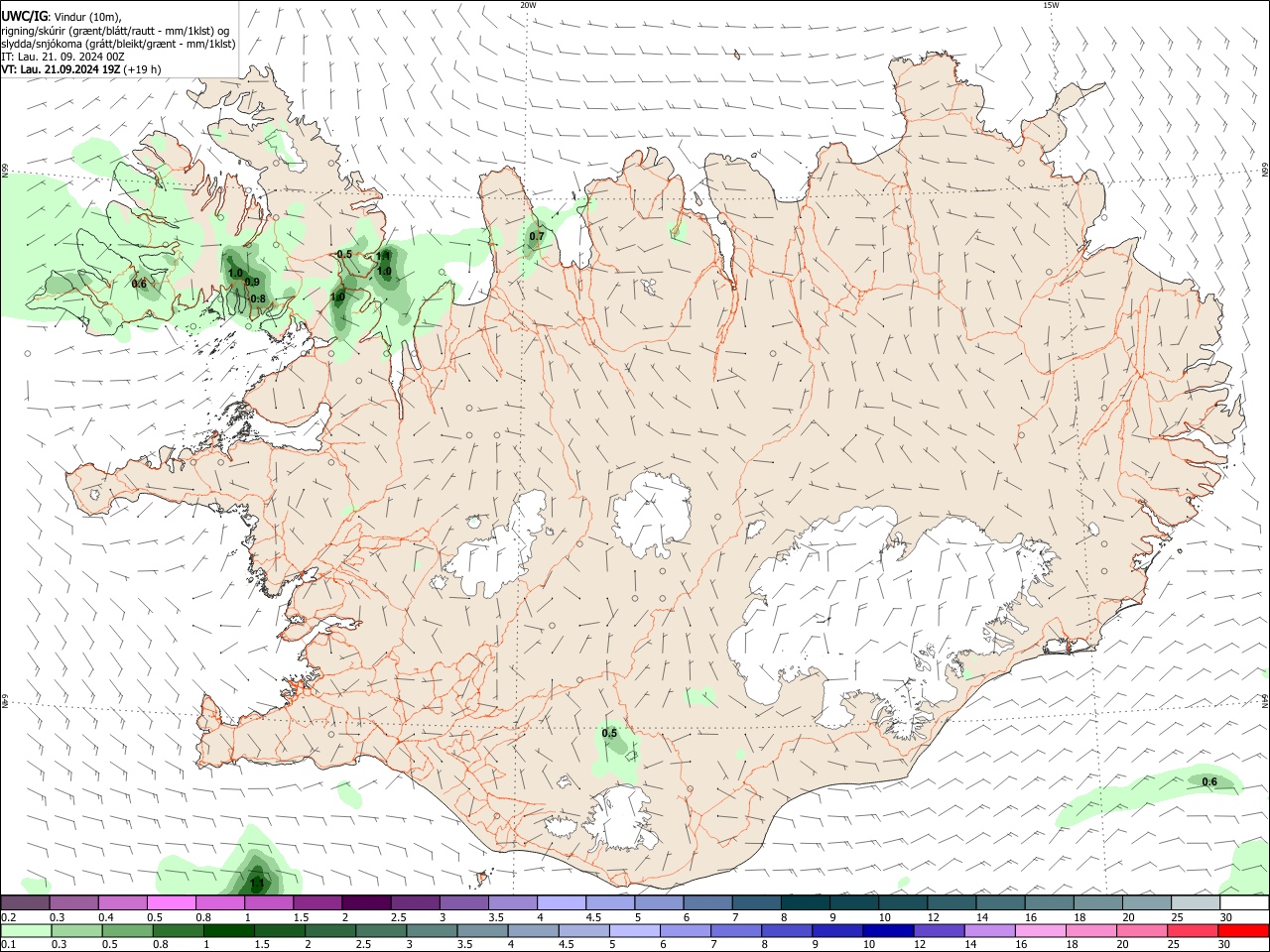Click the '30' label on the upper snow scale
Screen dimensions: 1270x952
tap(1226, 917)
